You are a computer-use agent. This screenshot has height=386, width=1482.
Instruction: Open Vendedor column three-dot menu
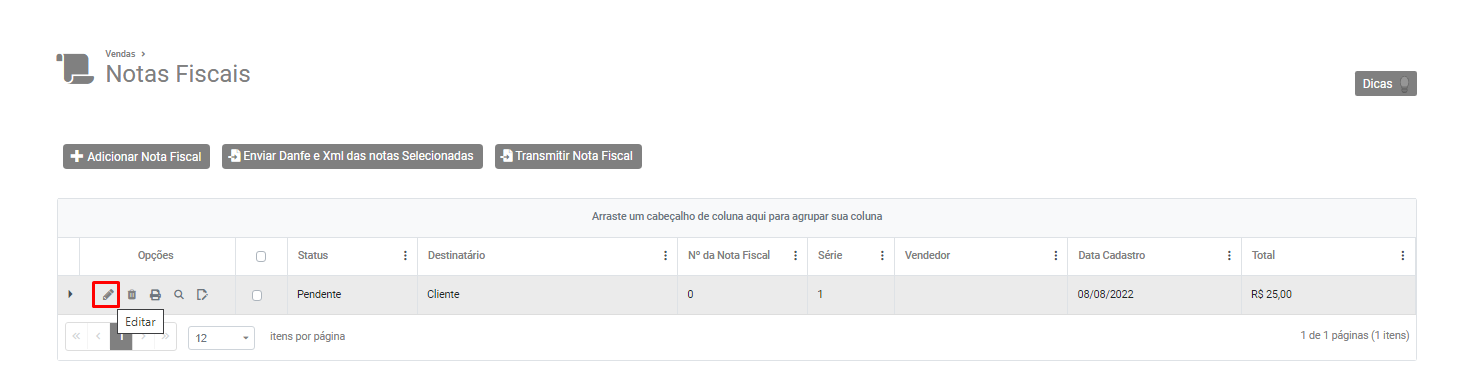pyautogui.click(x=1056, y=256)
